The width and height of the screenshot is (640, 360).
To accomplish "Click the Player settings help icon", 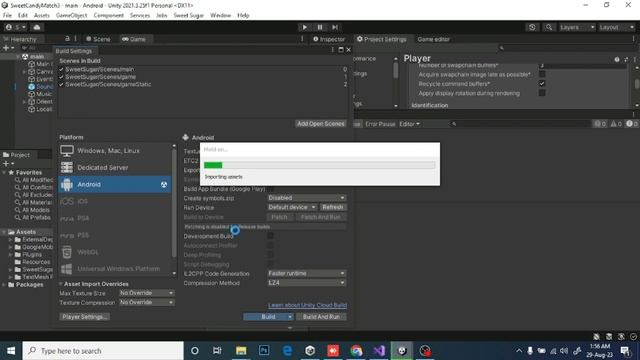I will 617,60.
